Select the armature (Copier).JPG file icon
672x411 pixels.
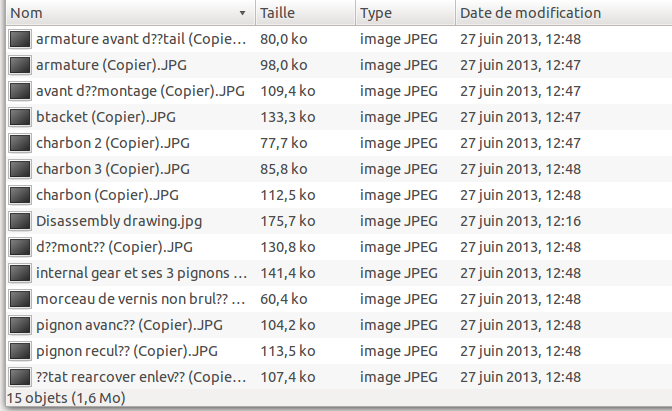20,65
